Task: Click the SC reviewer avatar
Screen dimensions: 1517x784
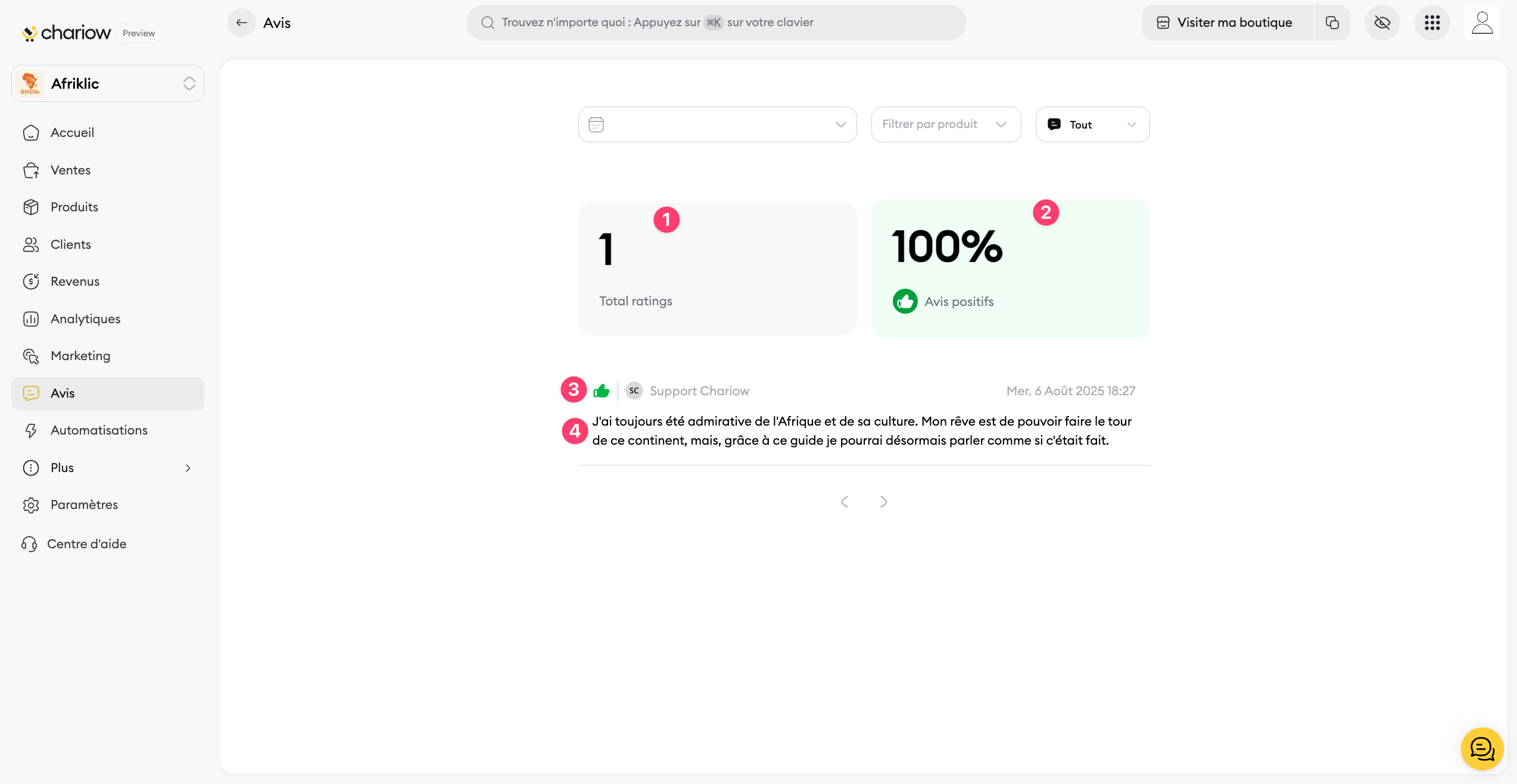Action: (634, 391)
